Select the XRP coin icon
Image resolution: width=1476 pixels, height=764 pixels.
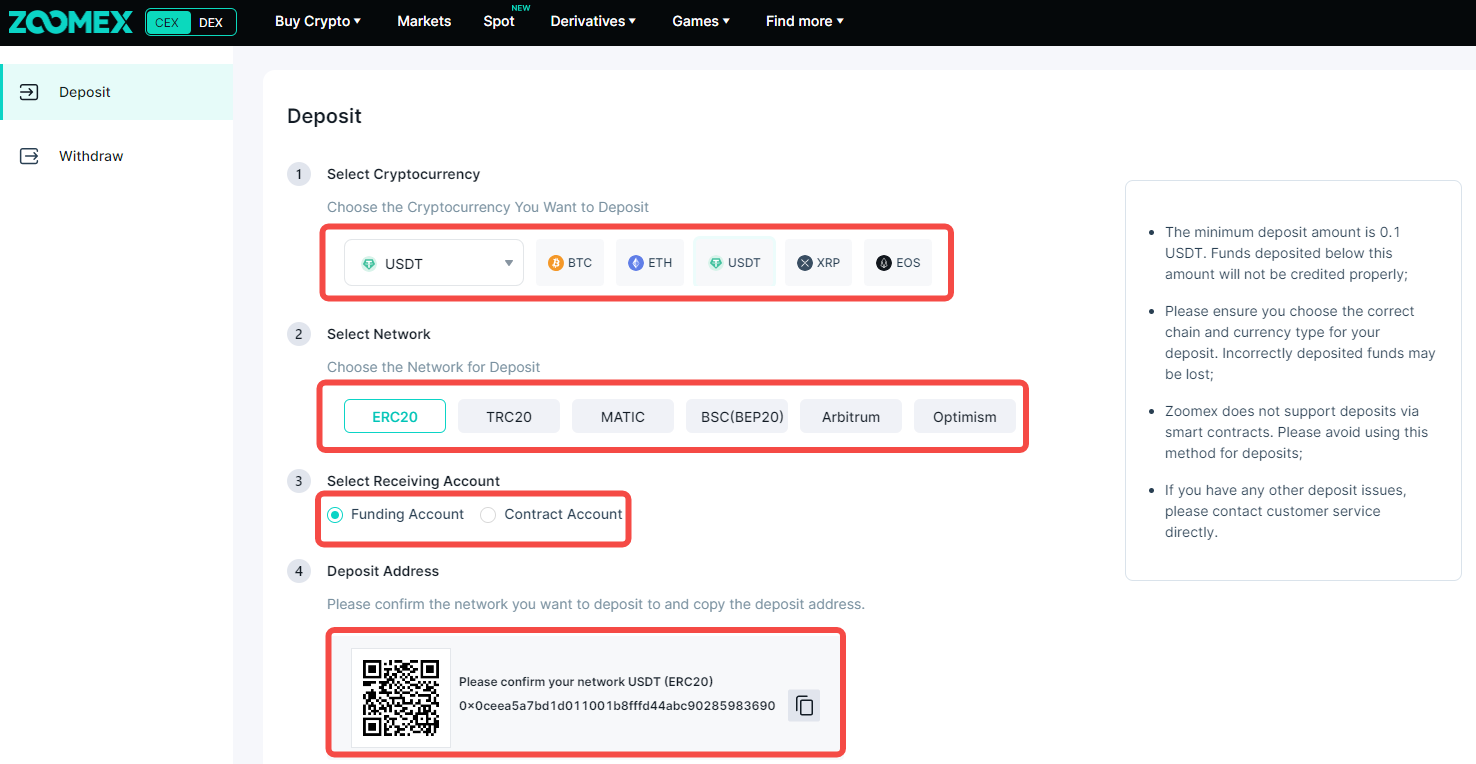(x=818, y=262)
